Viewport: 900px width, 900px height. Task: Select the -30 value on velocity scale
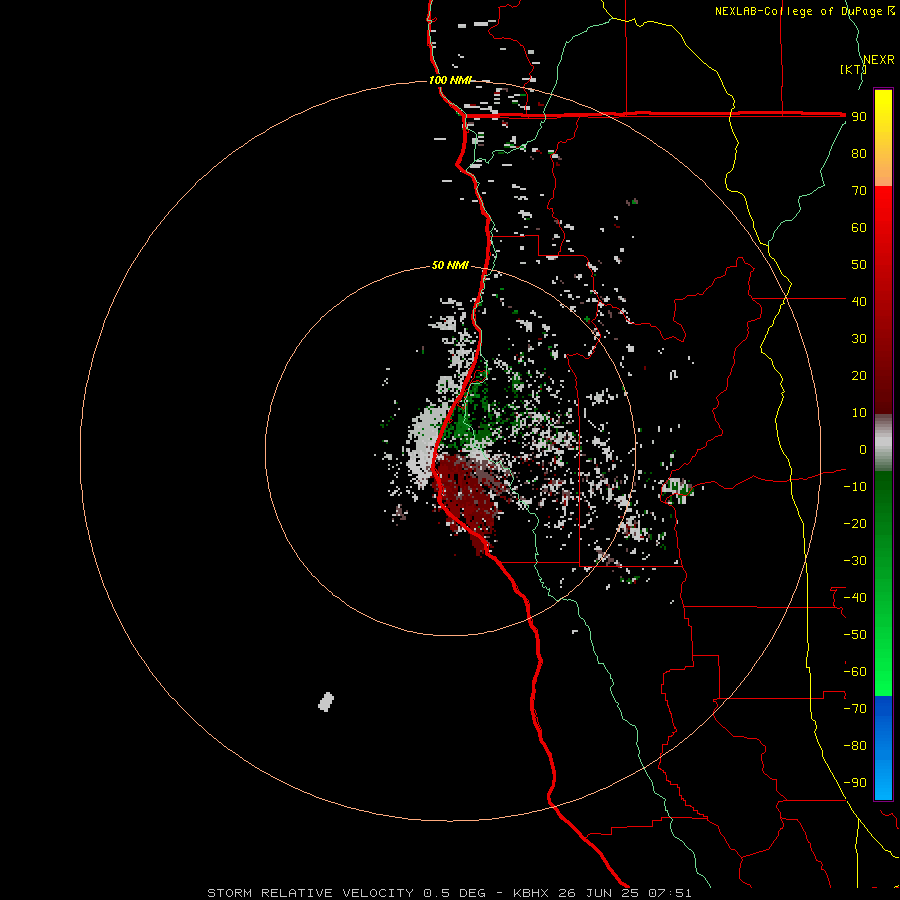tap(855, 561)
